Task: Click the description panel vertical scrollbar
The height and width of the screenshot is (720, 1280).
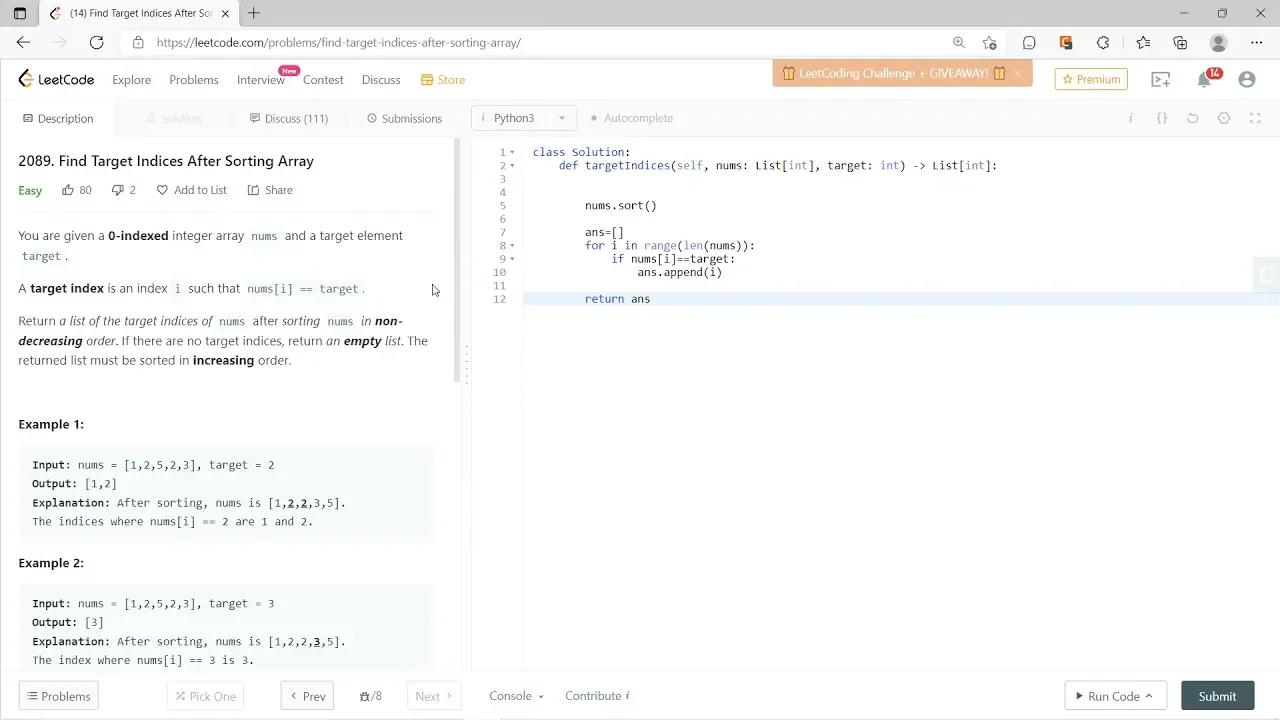Action: click(x=457, y=260)
